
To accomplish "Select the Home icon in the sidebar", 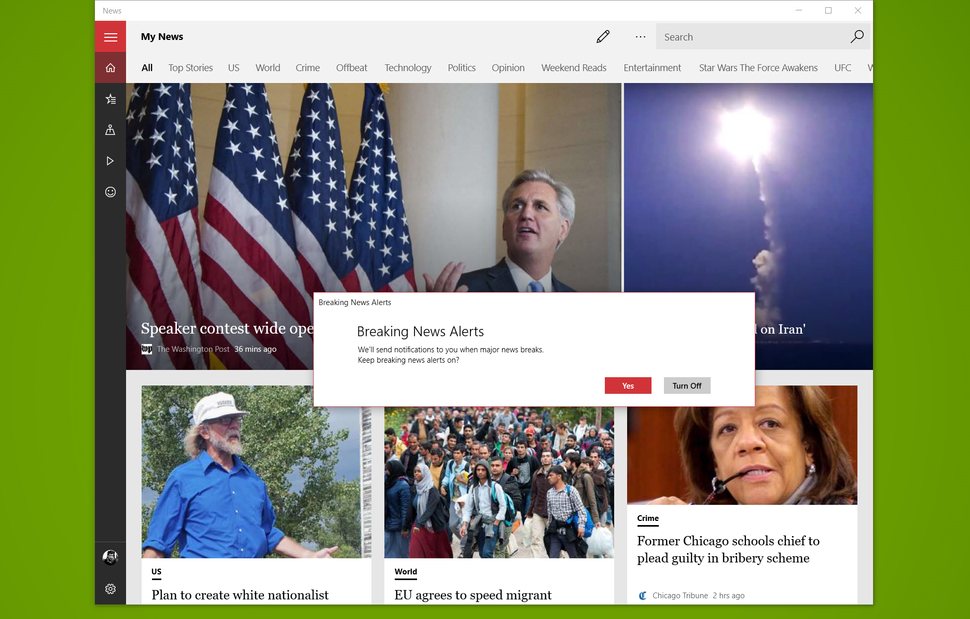I will click(110, 67).
